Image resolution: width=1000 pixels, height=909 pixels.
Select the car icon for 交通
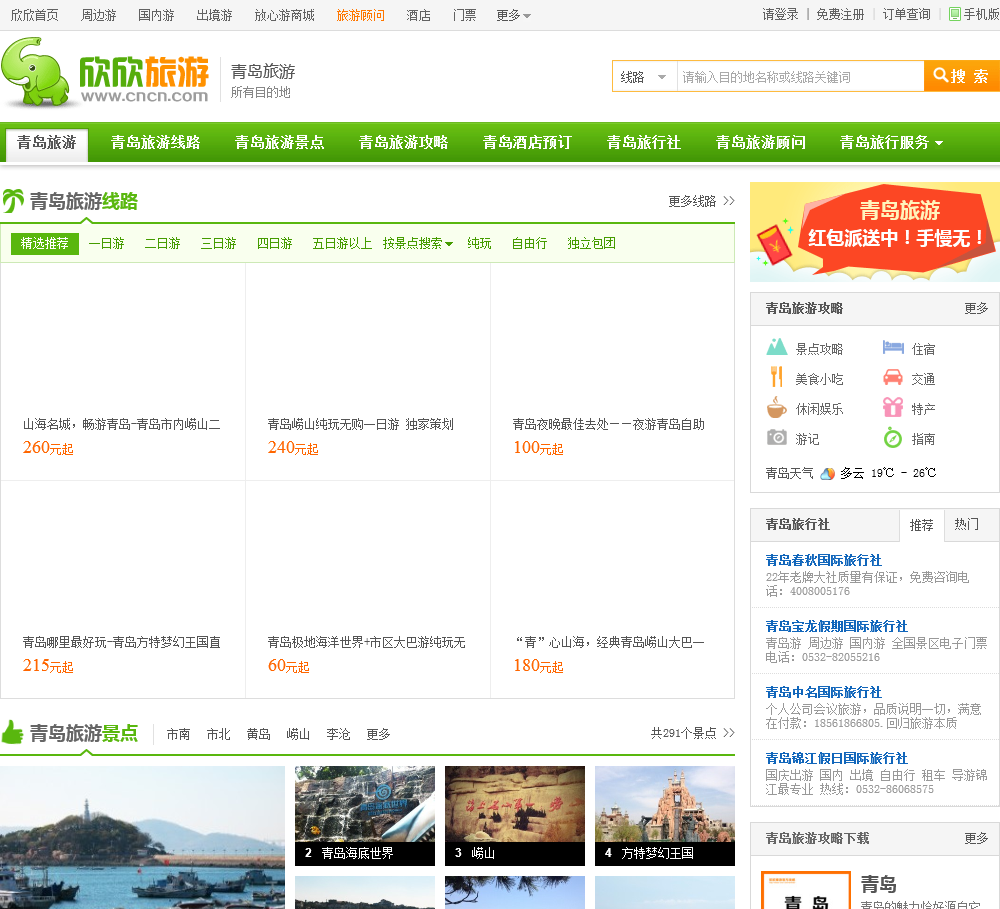893,378
